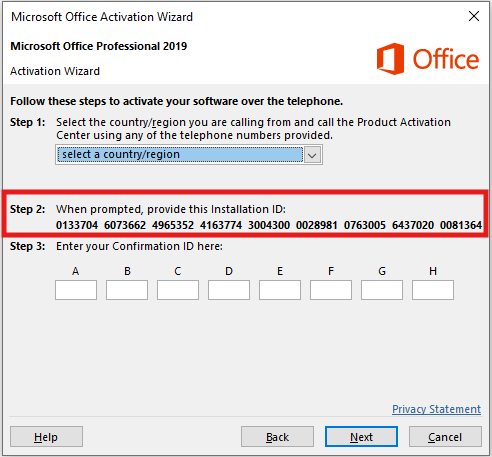Select Installation ID group 0081364
This screenshot has width=492, height=457.
click(x=461, y=225)
